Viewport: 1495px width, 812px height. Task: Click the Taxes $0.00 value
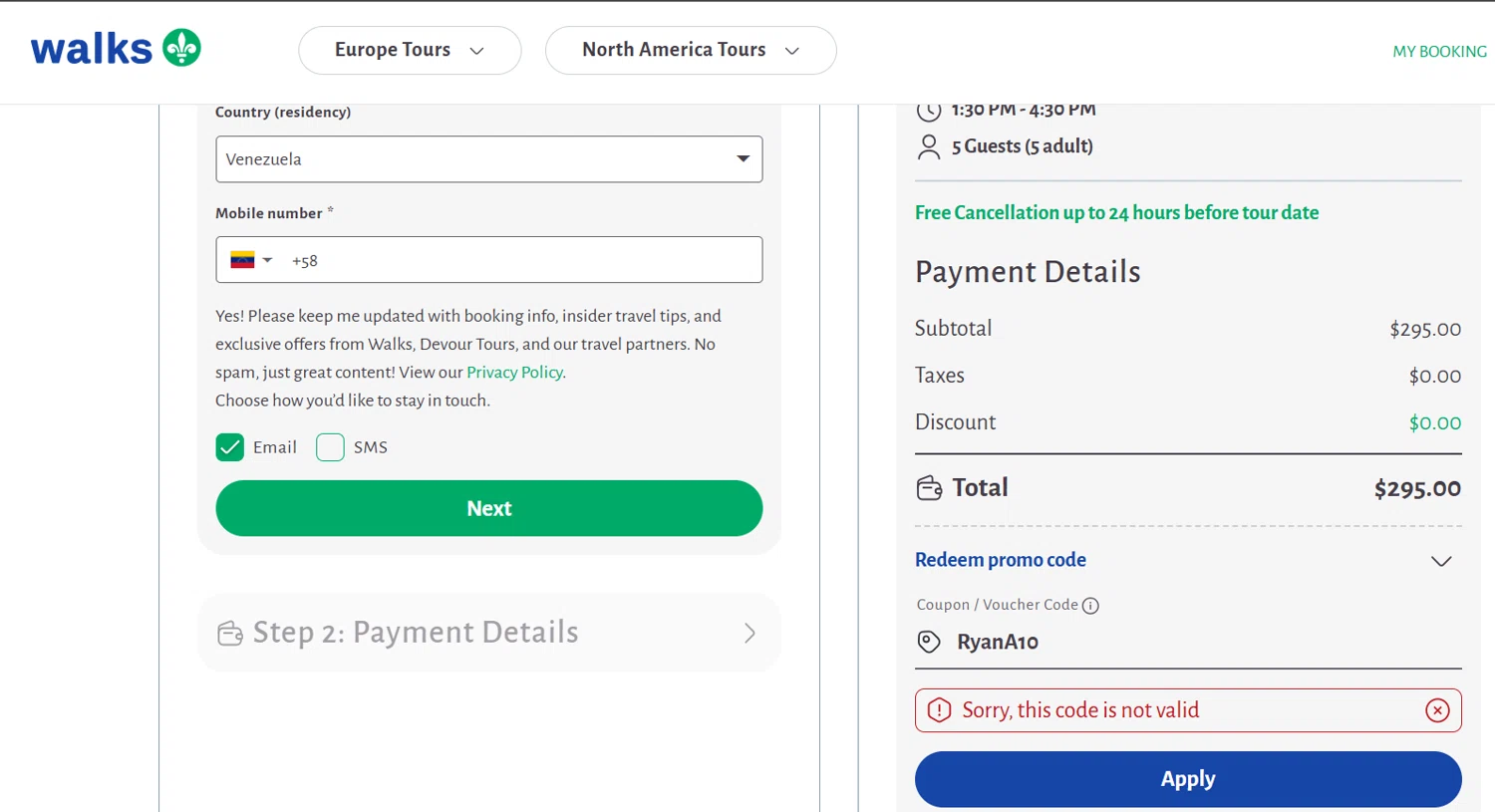1435,376
